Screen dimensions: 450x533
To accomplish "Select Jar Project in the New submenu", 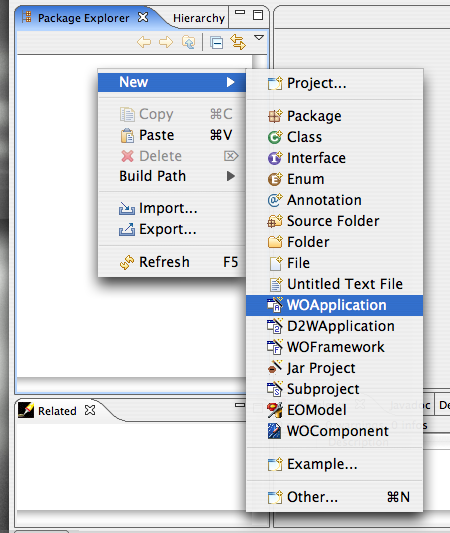I will click(334, 368).
